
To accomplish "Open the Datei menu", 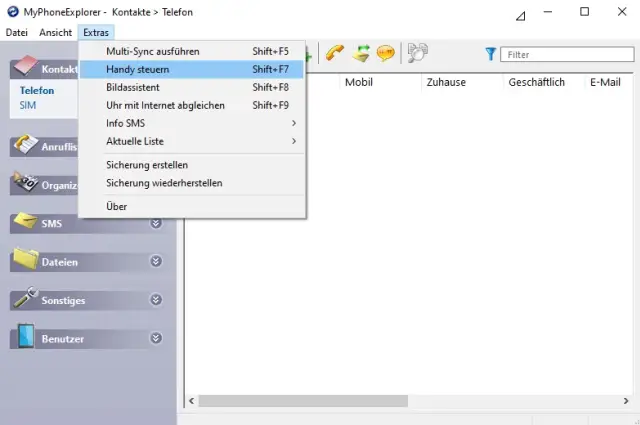I will 17,33.
